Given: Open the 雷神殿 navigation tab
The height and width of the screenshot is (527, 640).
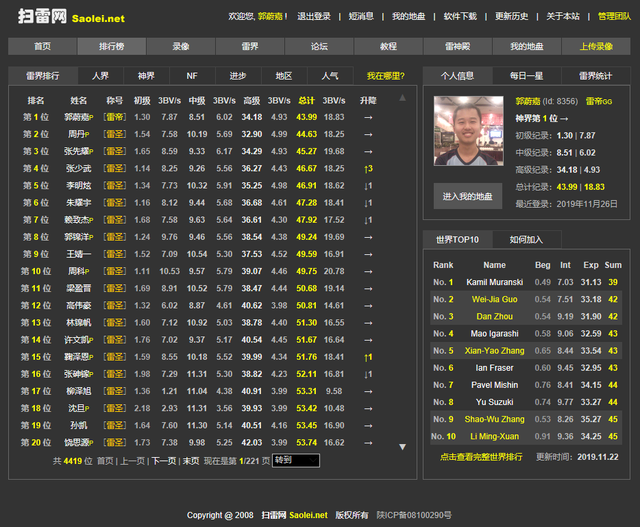Looking at the screenshot, I should click(x=458, y=46).
